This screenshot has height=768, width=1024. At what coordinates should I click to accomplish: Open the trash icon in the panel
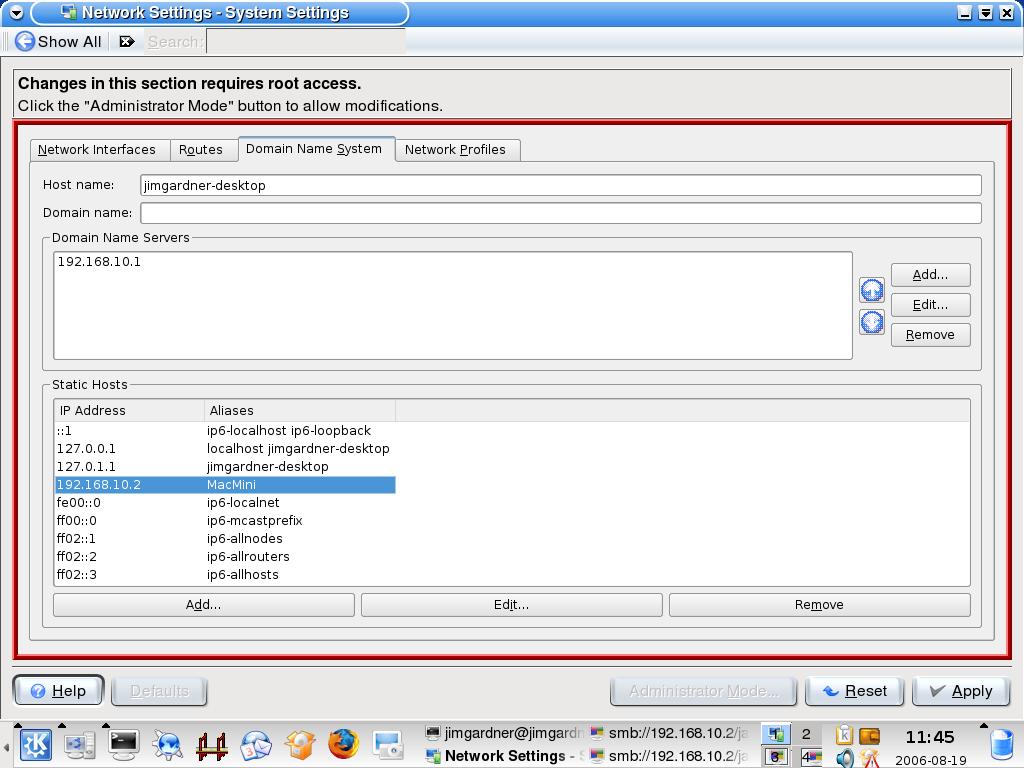(x=1000, y=744)
